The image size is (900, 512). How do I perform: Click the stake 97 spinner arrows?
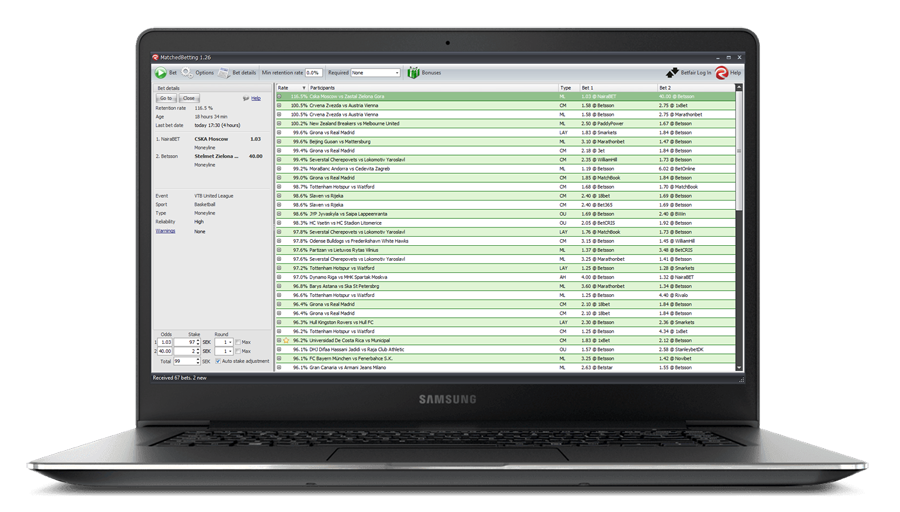[x=198, y=342]
